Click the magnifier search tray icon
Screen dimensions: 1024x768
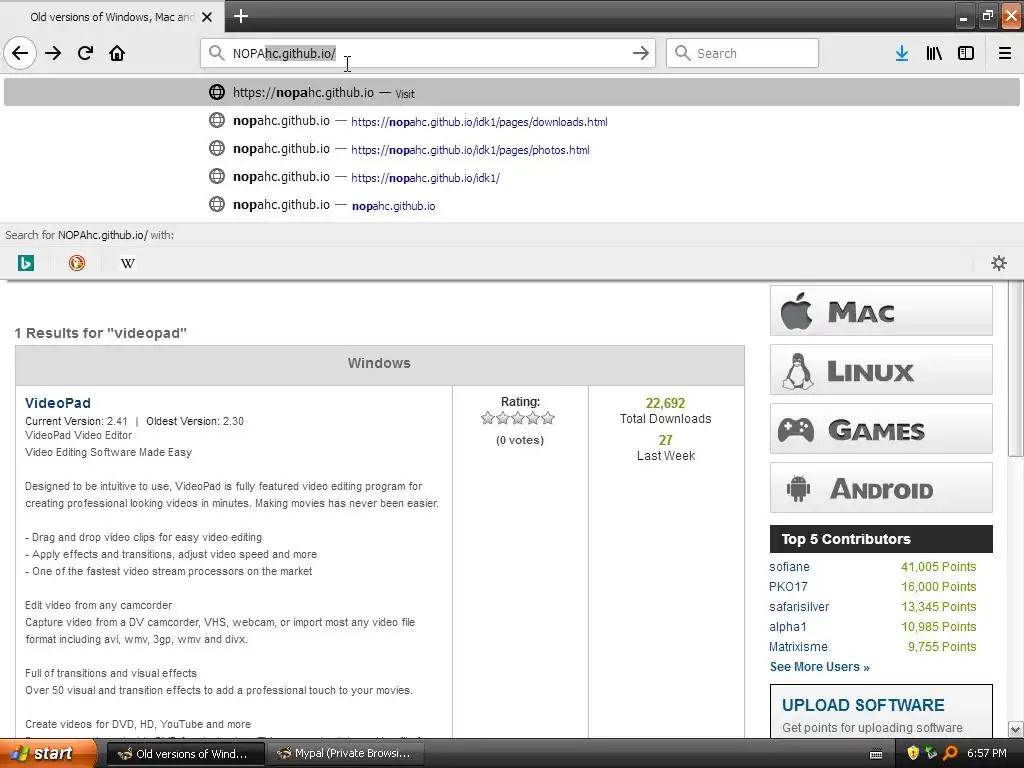tap(950, 754)
